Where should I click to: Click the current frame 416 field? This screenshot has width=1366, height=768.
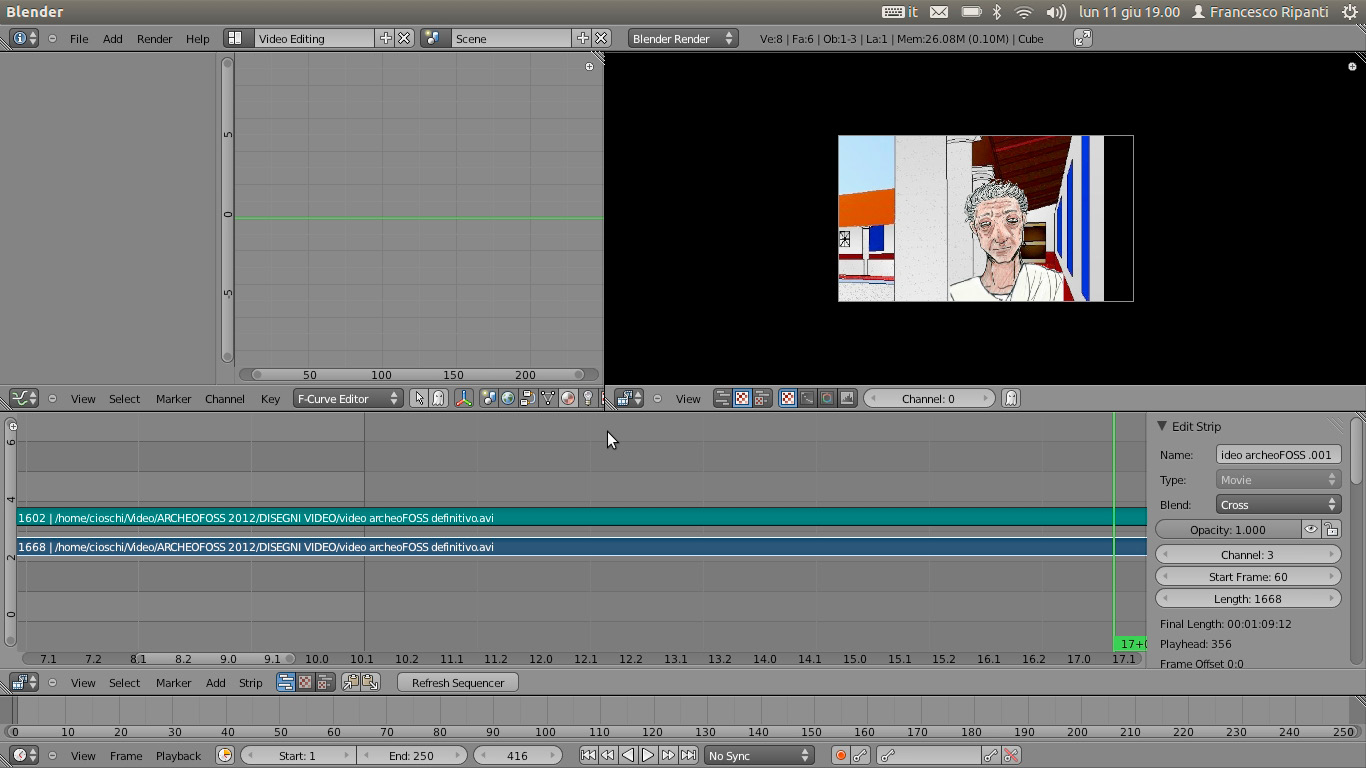click(x=517, y=755)
